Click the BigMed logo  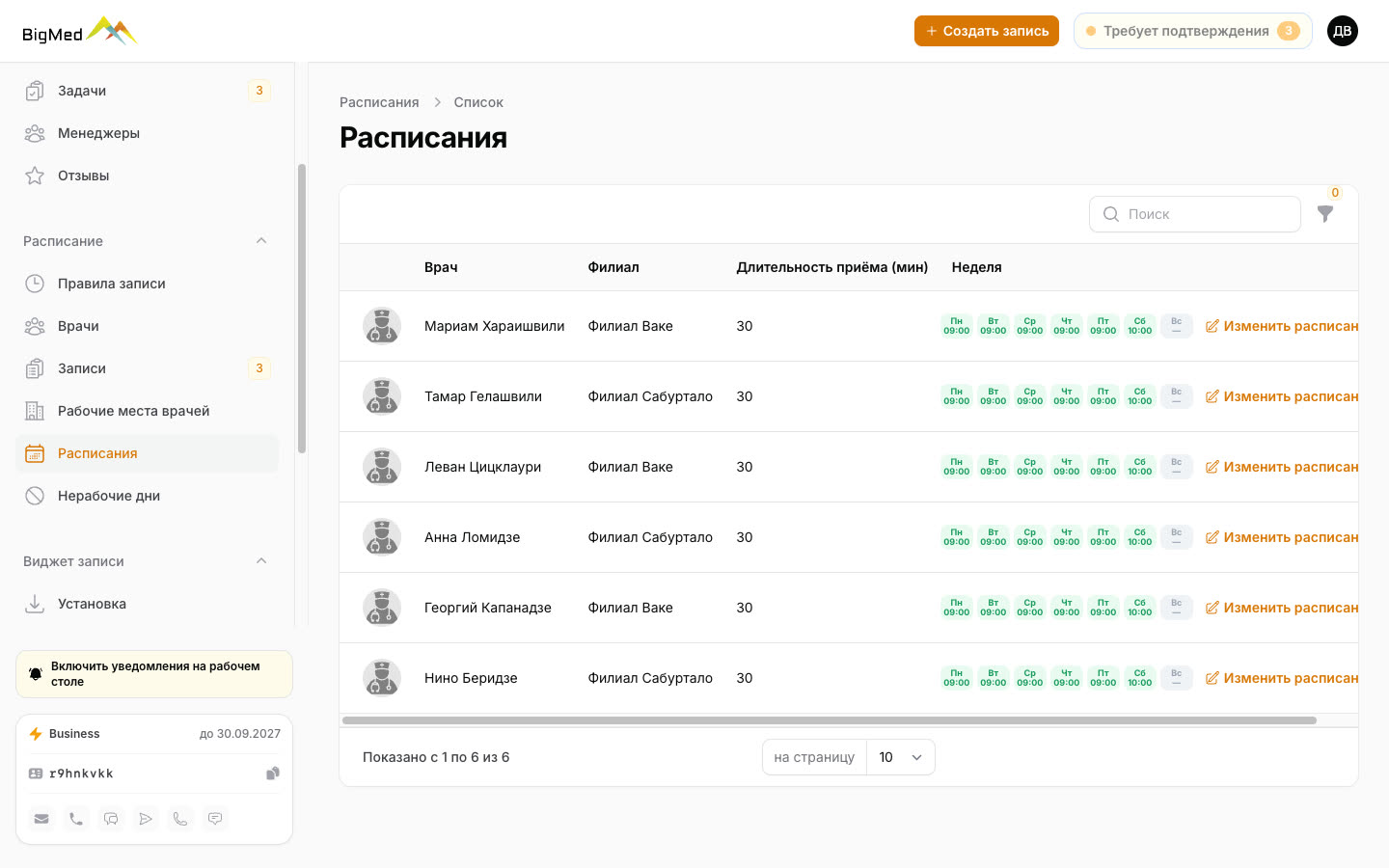80,31
